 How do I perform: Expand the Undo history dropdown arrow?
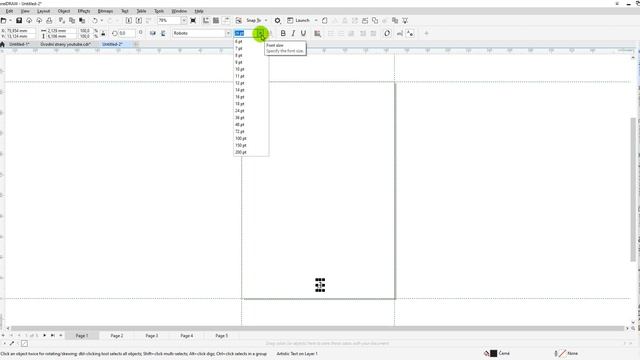pyautogui.click(x=102, y=20)
